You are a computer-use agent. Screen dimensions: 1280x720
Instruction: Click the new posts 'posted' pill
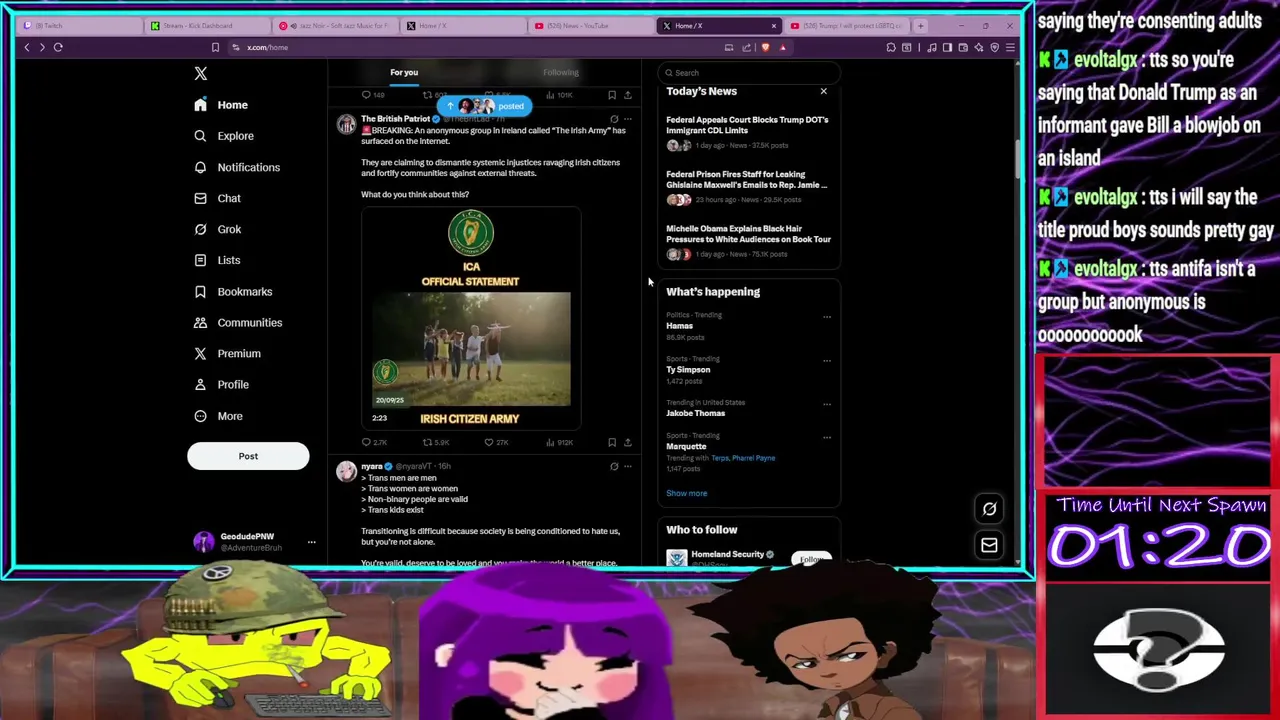(484, 106)
